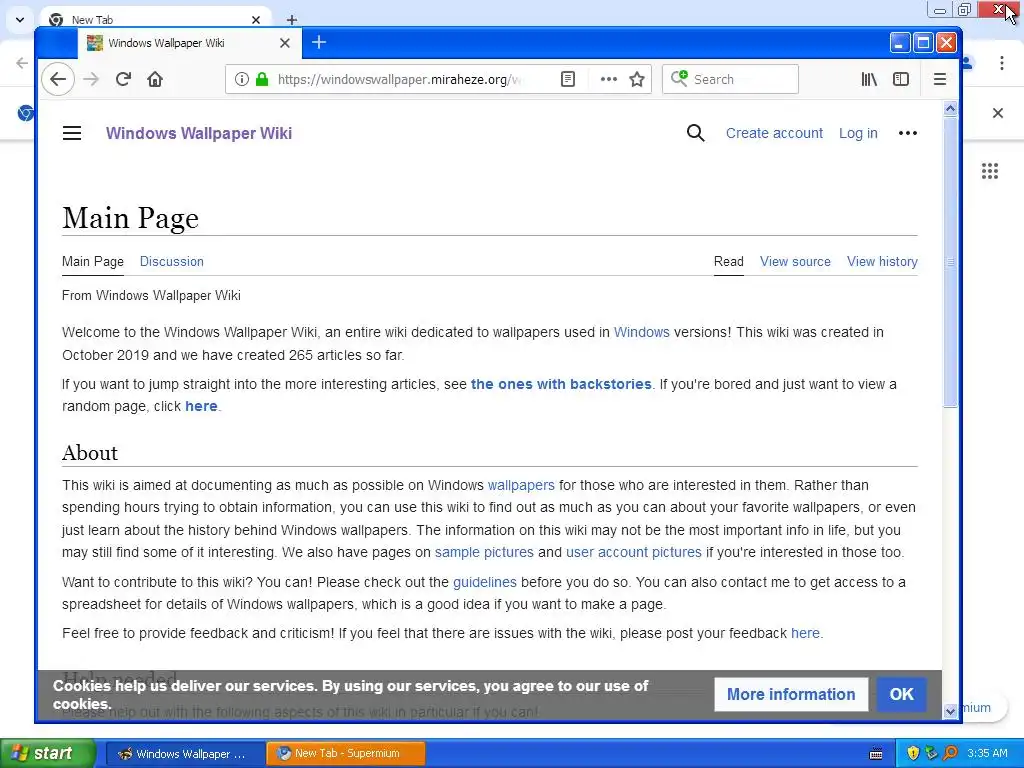Reload the Windows Wallpaper Wiki page

tap(123, 80)
